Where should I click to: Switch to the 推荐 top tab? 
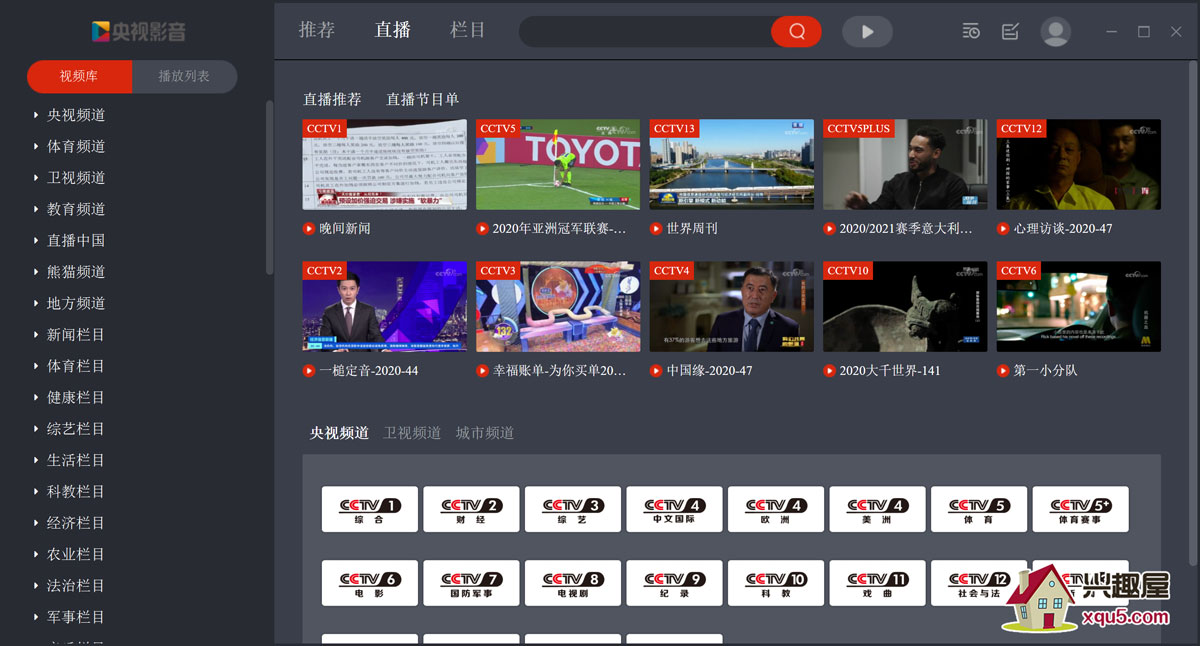point(317,30)
